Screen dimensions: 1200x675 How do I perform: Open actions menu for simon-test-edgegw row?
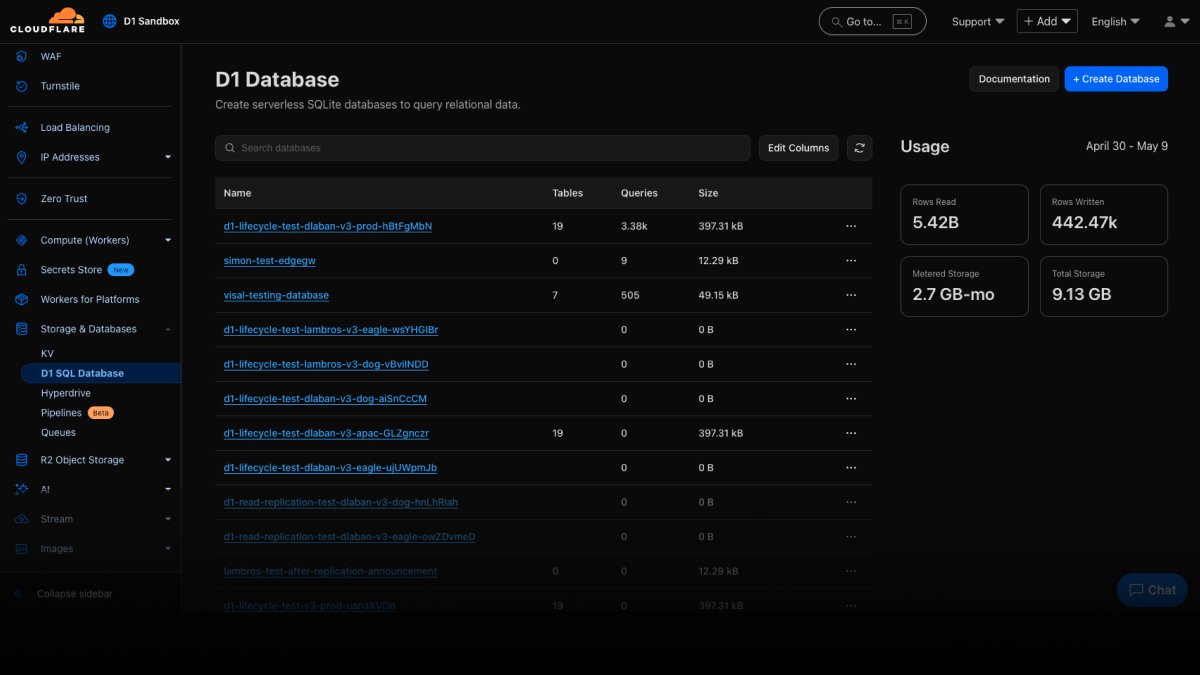tap(851, 261)
